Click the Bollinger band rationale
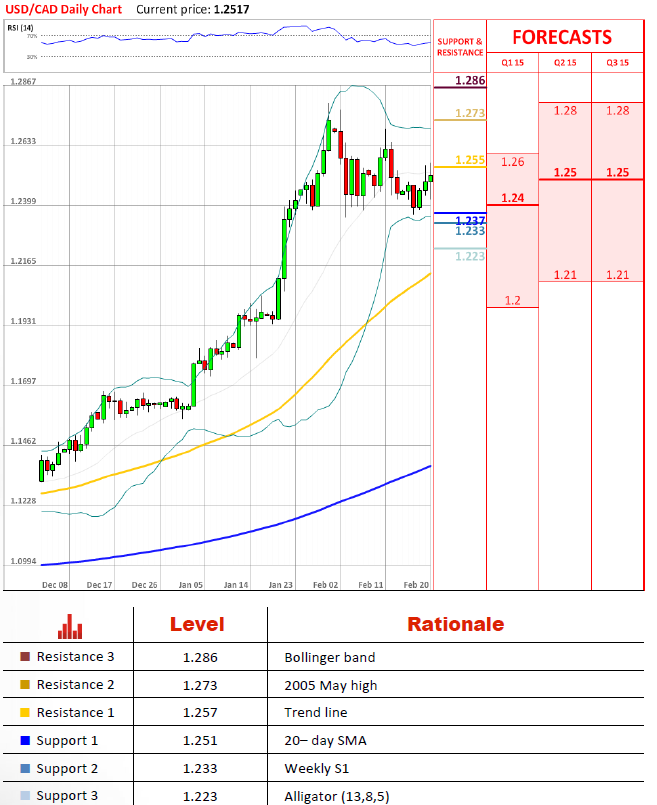Image resolution: width=657 pixels, height=805 pixels. (330, 657)
